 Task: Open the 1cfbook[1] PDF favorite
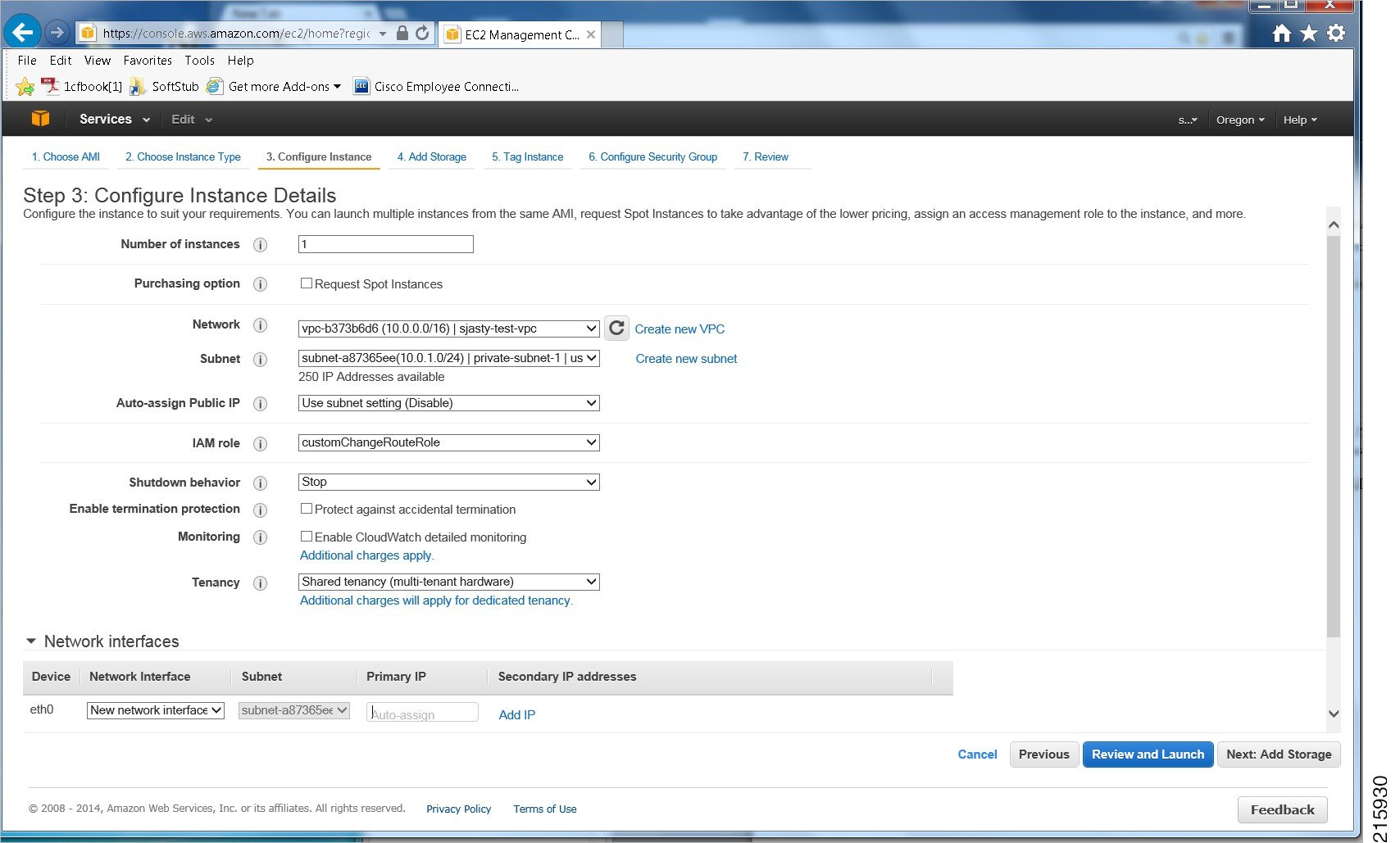pyautogui.click(x=82, y=86)
